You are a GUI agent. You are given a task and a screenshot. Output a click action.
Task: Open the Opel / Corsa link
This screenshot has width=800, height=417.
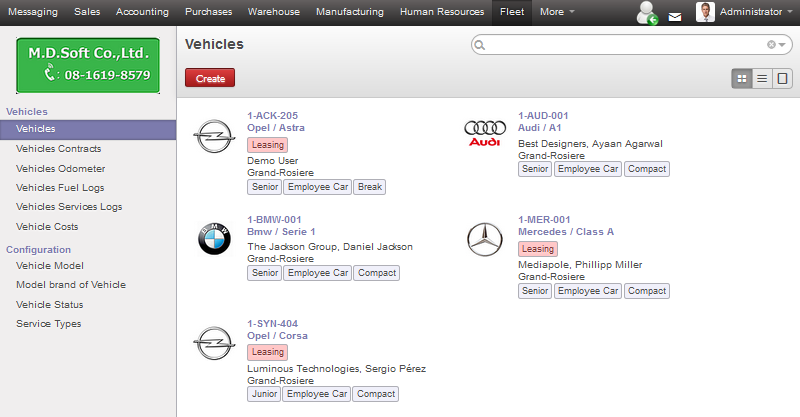pyautogui.click(x=278, y=336)
